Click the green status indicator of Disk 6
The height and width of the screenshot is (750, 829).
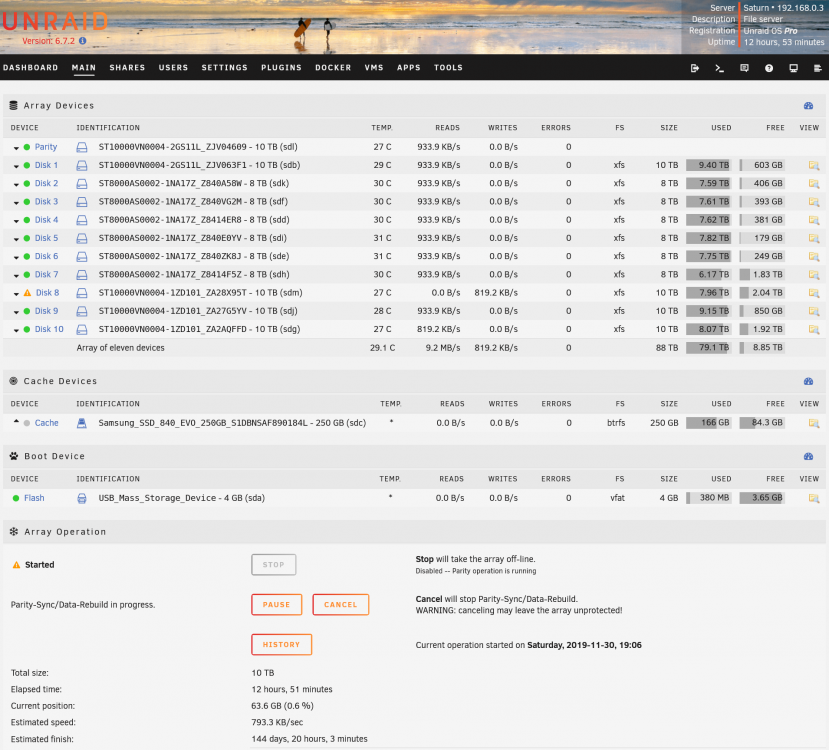(x=26, y=257)
